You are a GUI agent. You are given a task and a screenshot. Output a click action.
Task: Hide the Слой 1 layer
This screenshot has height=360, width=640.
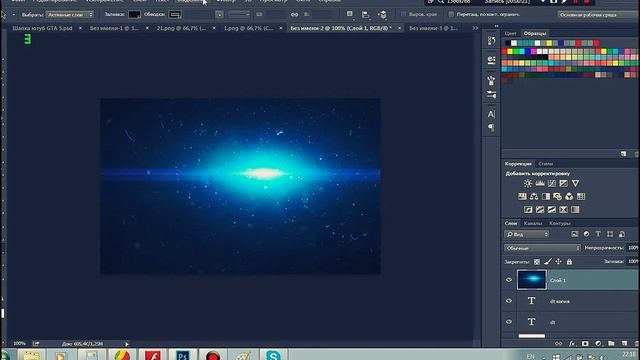509,280
